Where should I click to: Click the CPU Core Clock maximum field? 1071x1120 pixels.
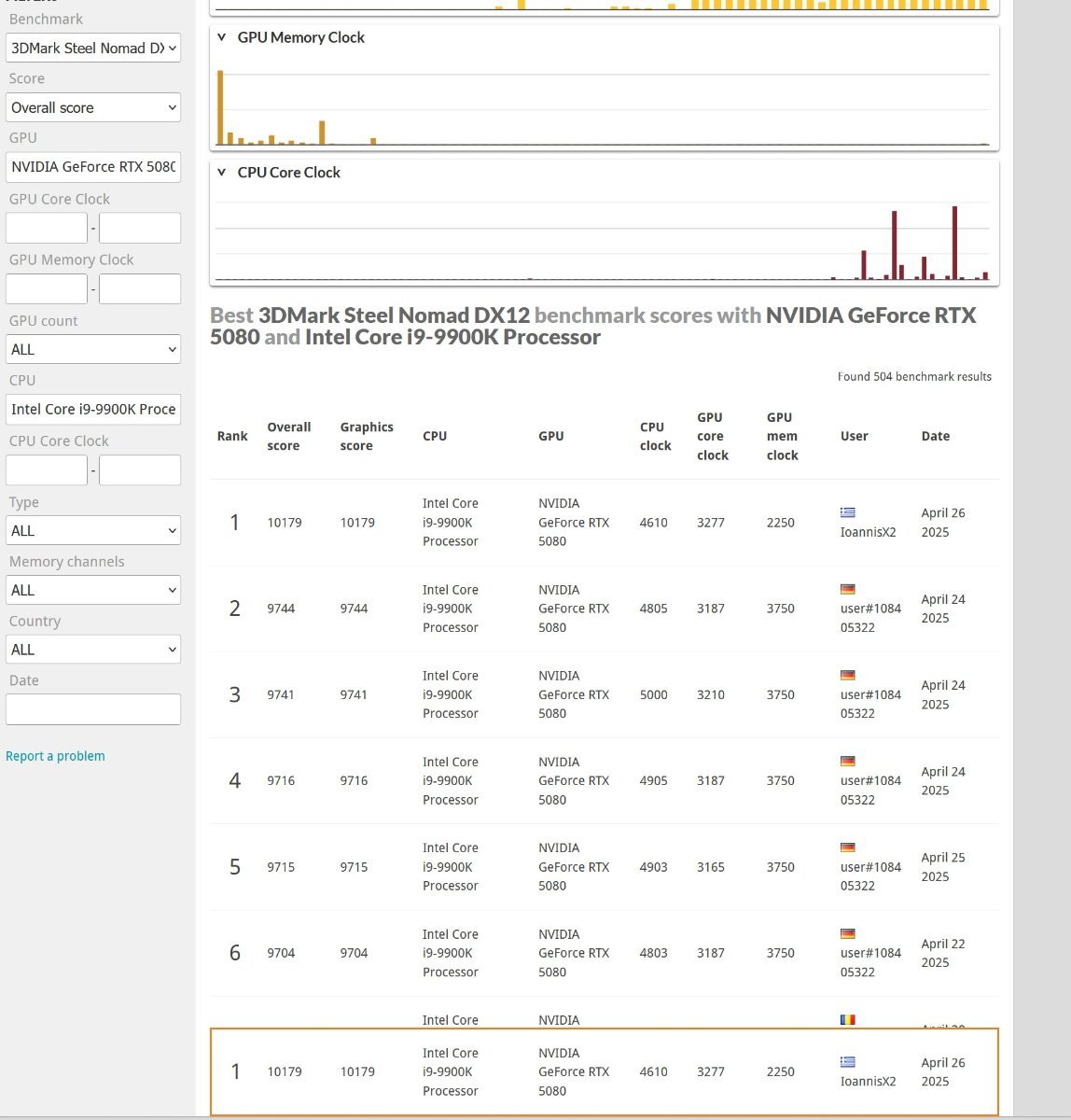[x=140, y=469]
